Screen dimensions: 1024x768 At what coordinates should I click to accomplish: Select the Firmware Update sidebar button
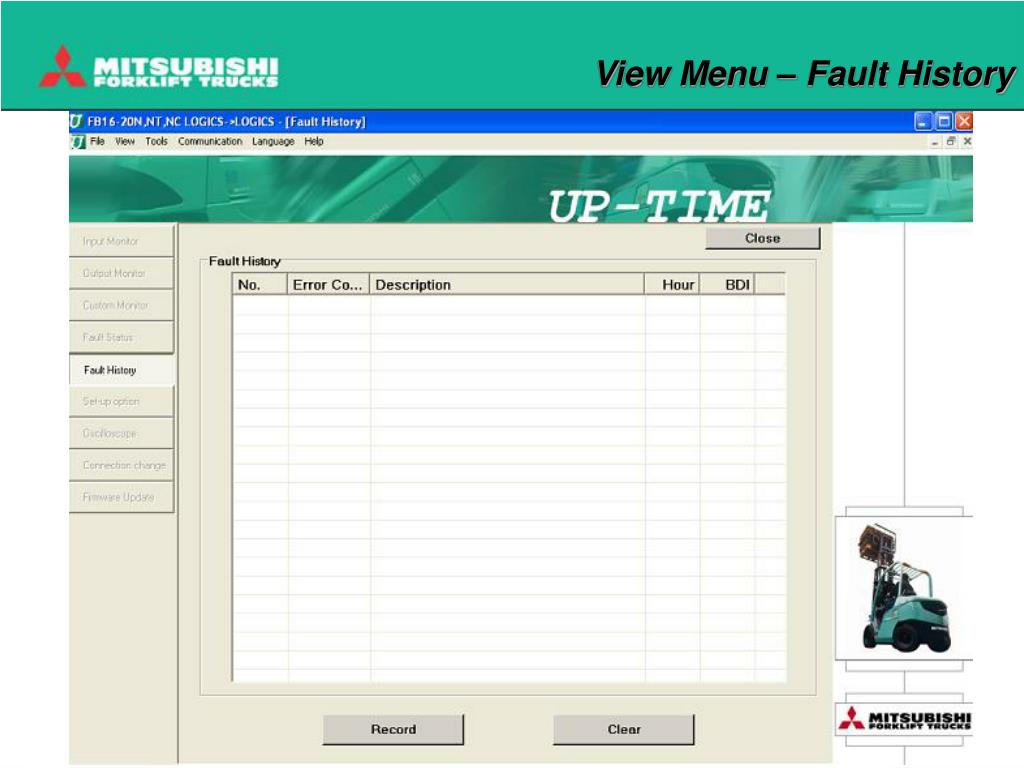pos(121,497)
